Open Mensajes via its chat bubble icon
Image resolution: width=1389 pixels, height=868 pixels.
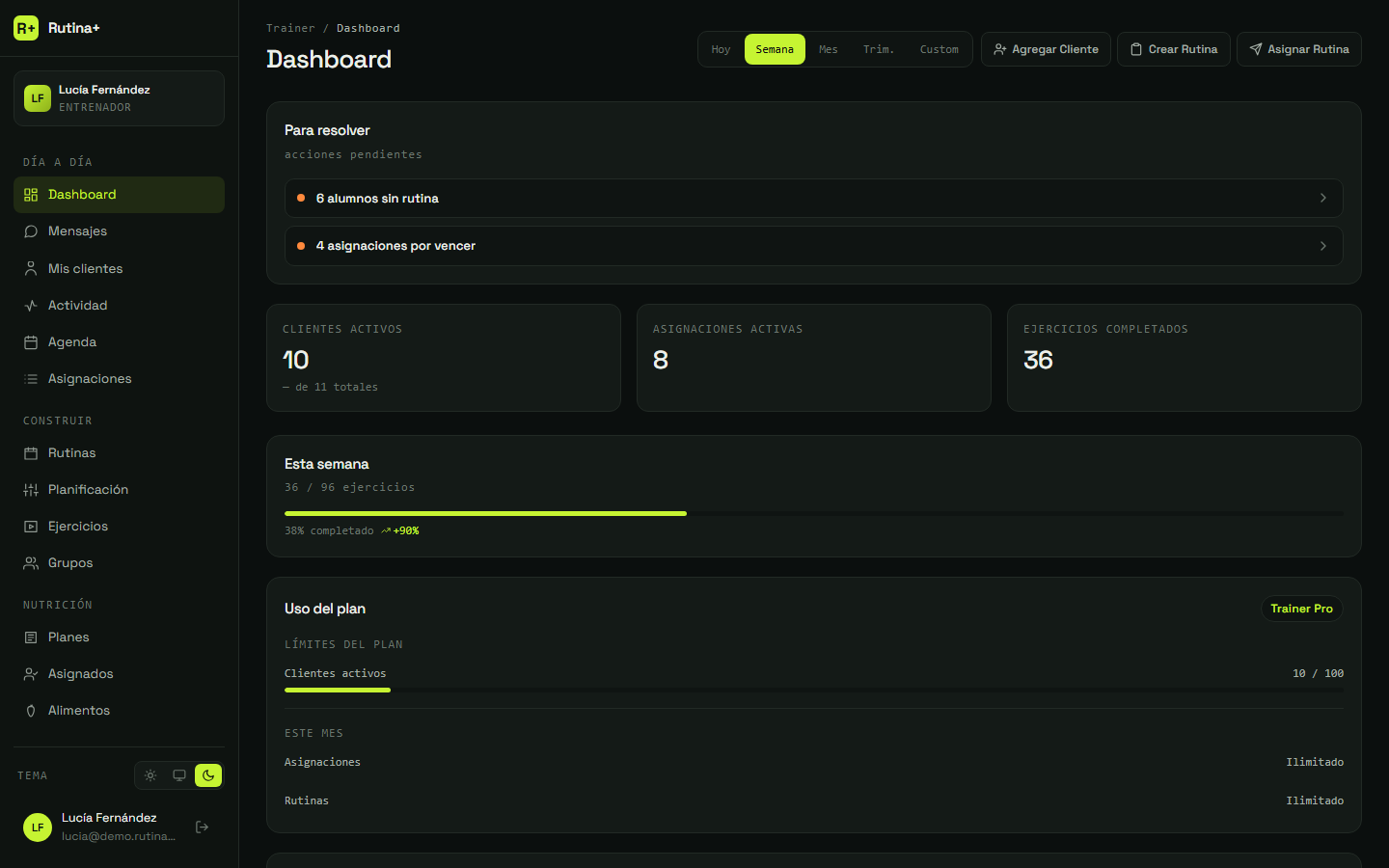[x=31, y=231]
